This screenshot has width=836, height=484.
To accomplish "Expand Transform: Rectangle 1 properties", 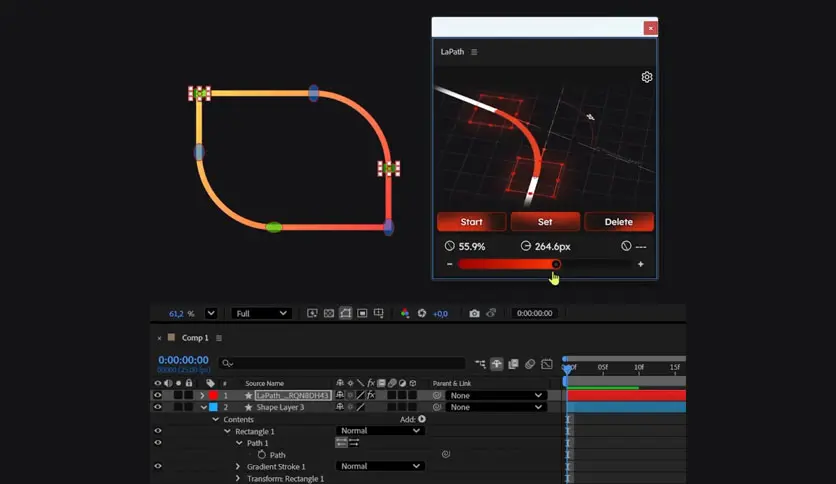I will tap(238, 478).
